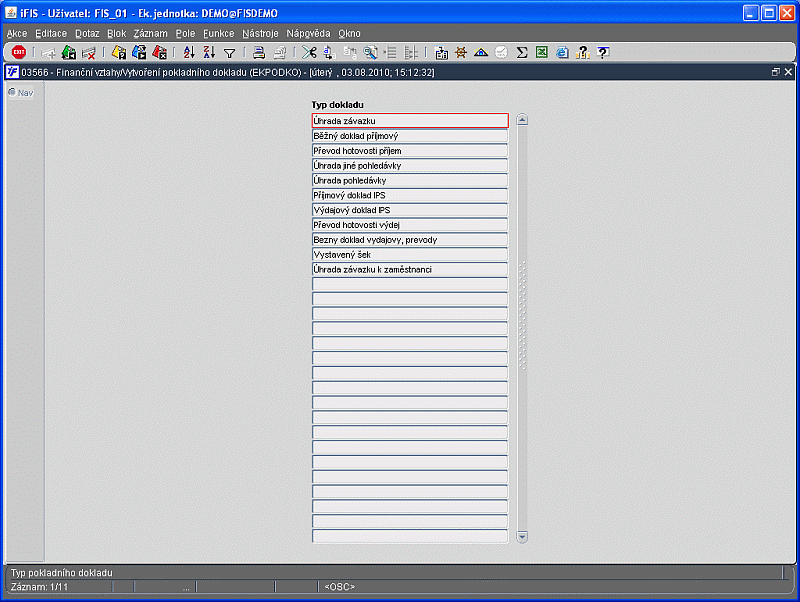Select 'Převod hotovosti příjem' row

[x=410, y=150]
